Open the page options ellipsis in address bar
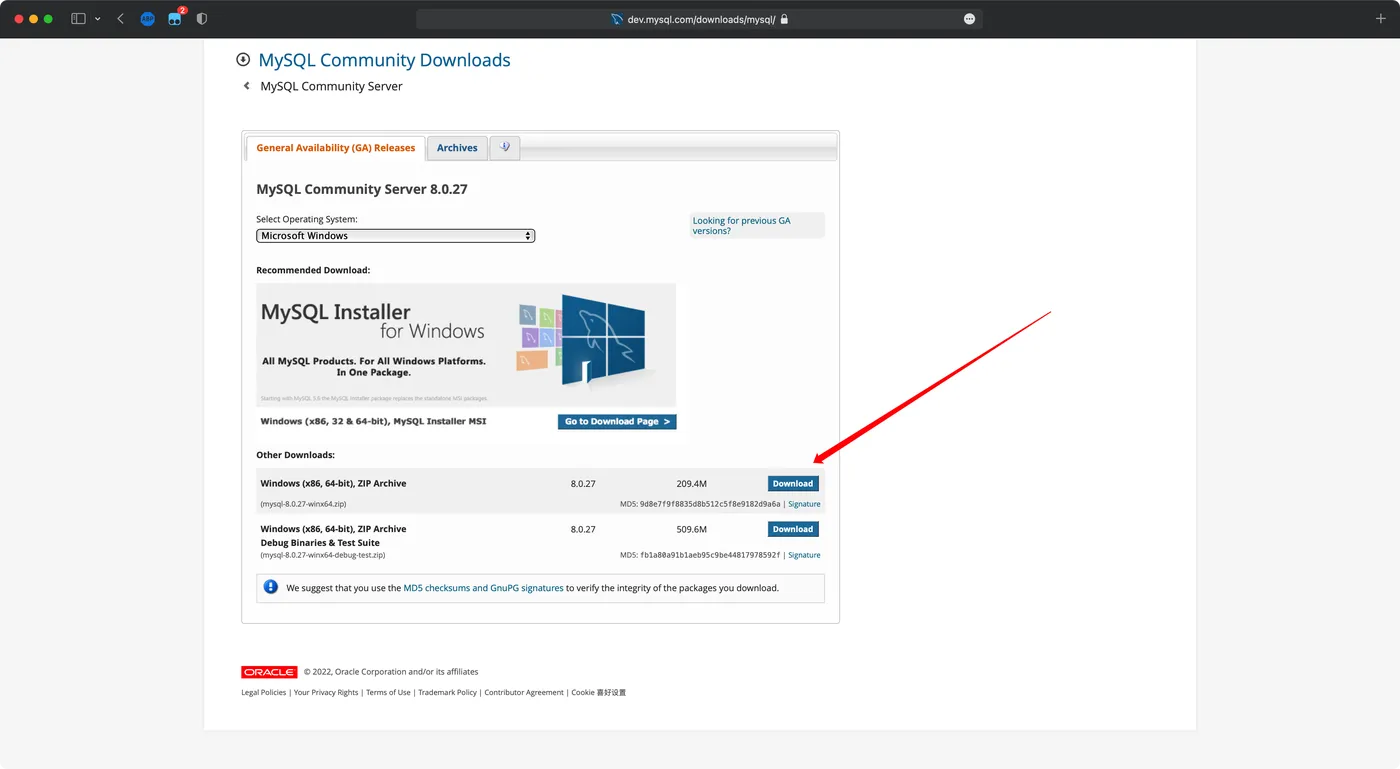 point(969,19)
